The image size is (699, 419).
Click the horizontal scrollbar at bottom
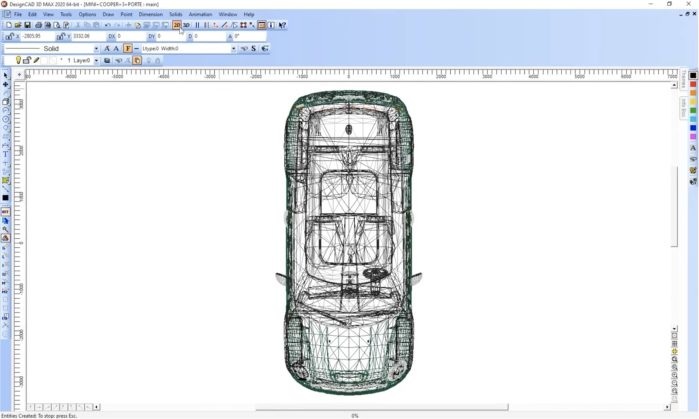[x=380, y=407]
